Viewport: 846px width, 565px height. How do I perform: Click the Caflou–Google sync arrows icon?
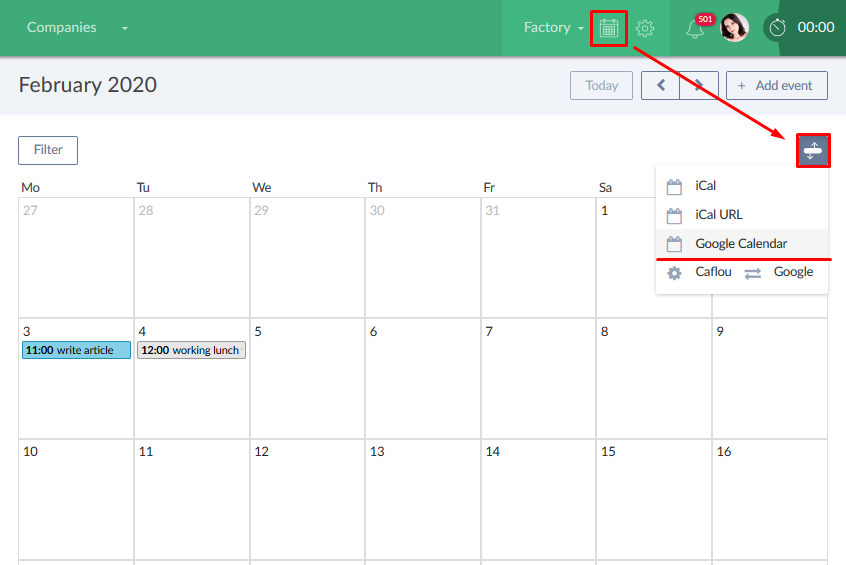[753, 273]
